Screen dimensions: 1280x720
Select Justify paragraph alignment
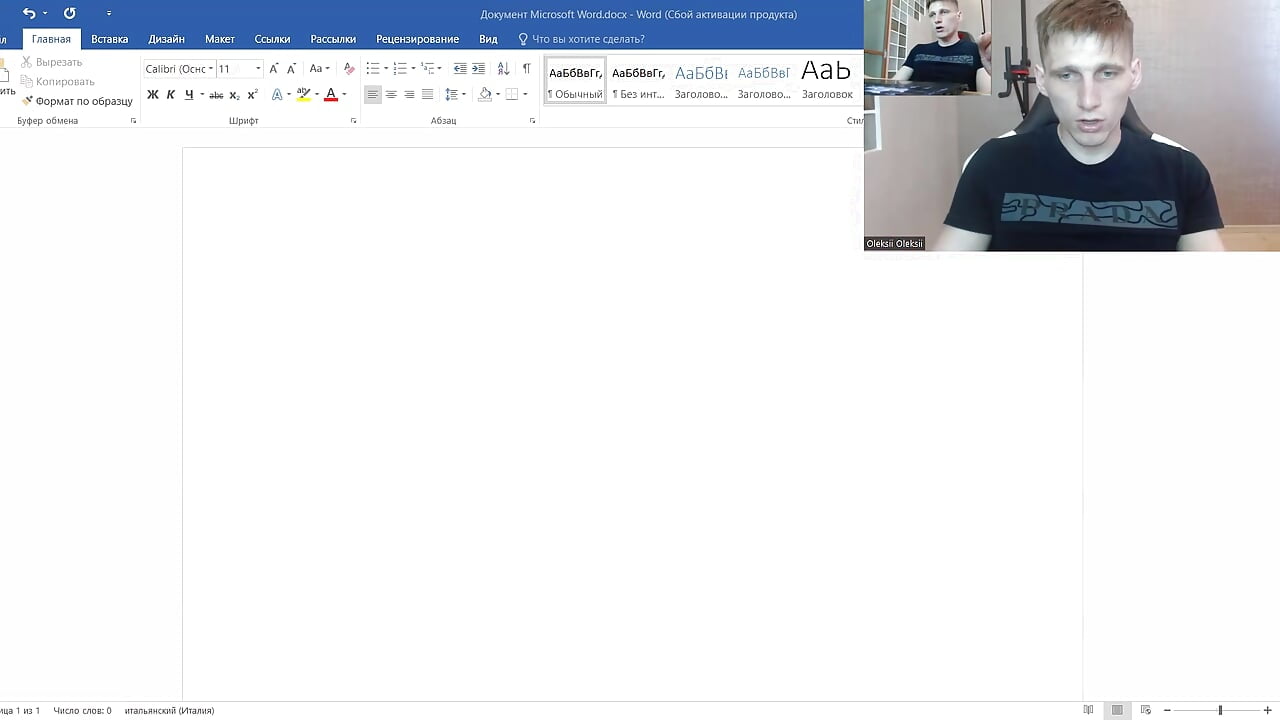click(x=427, y=95)
